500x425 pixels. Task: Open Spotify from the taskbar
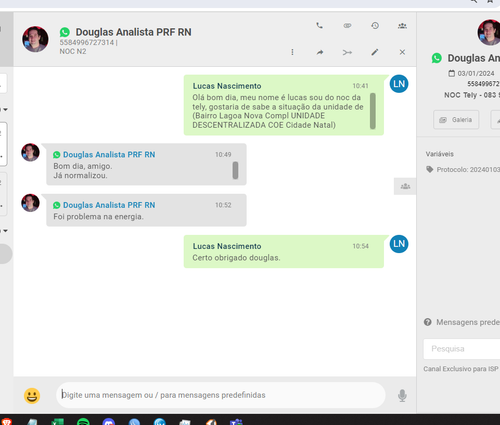(83, 422)
